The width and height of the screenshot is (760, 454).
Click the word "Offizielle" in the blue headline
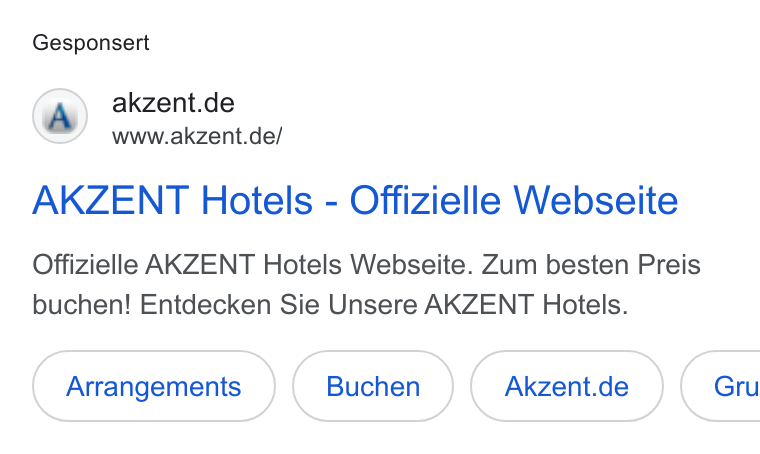click(425, 200)
